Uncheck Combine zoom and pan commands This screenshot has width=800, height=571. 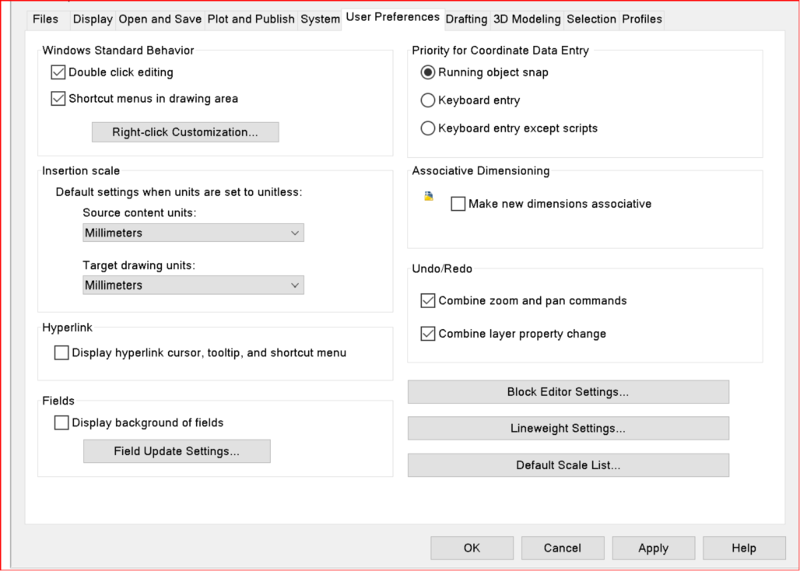[429, 300]
